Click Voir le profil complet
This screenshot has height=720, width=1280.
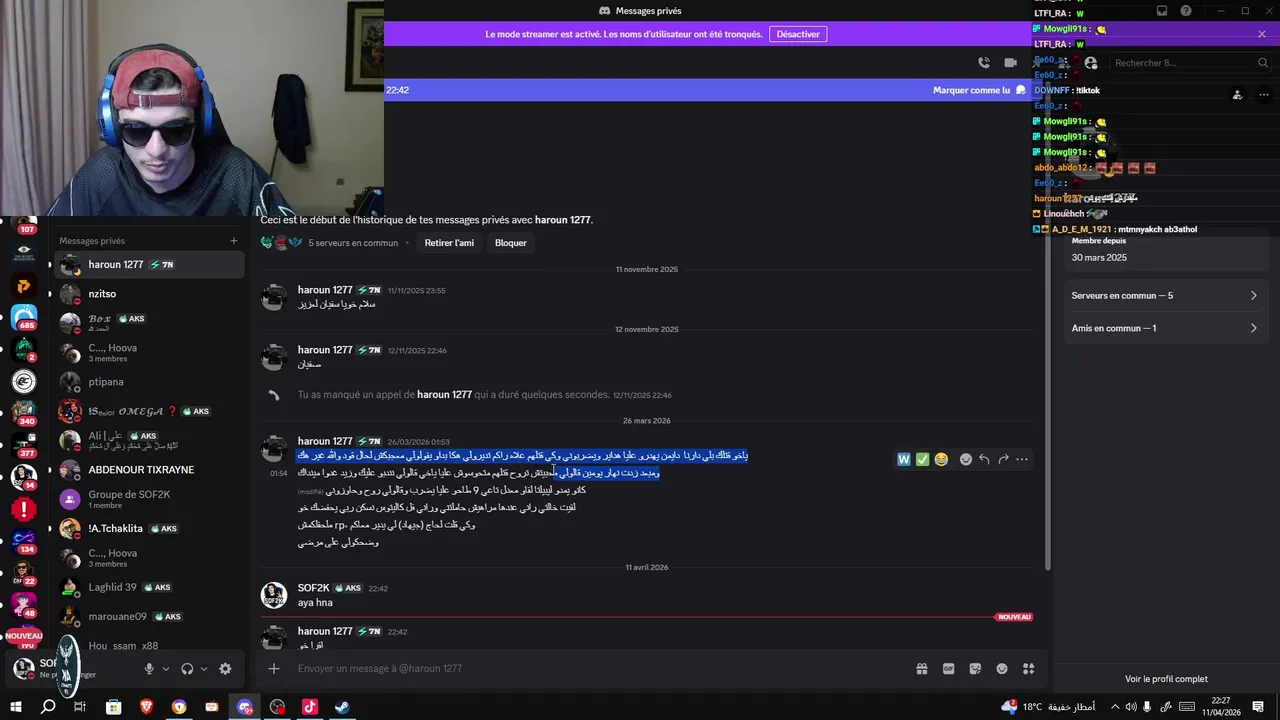point(1166,679)
